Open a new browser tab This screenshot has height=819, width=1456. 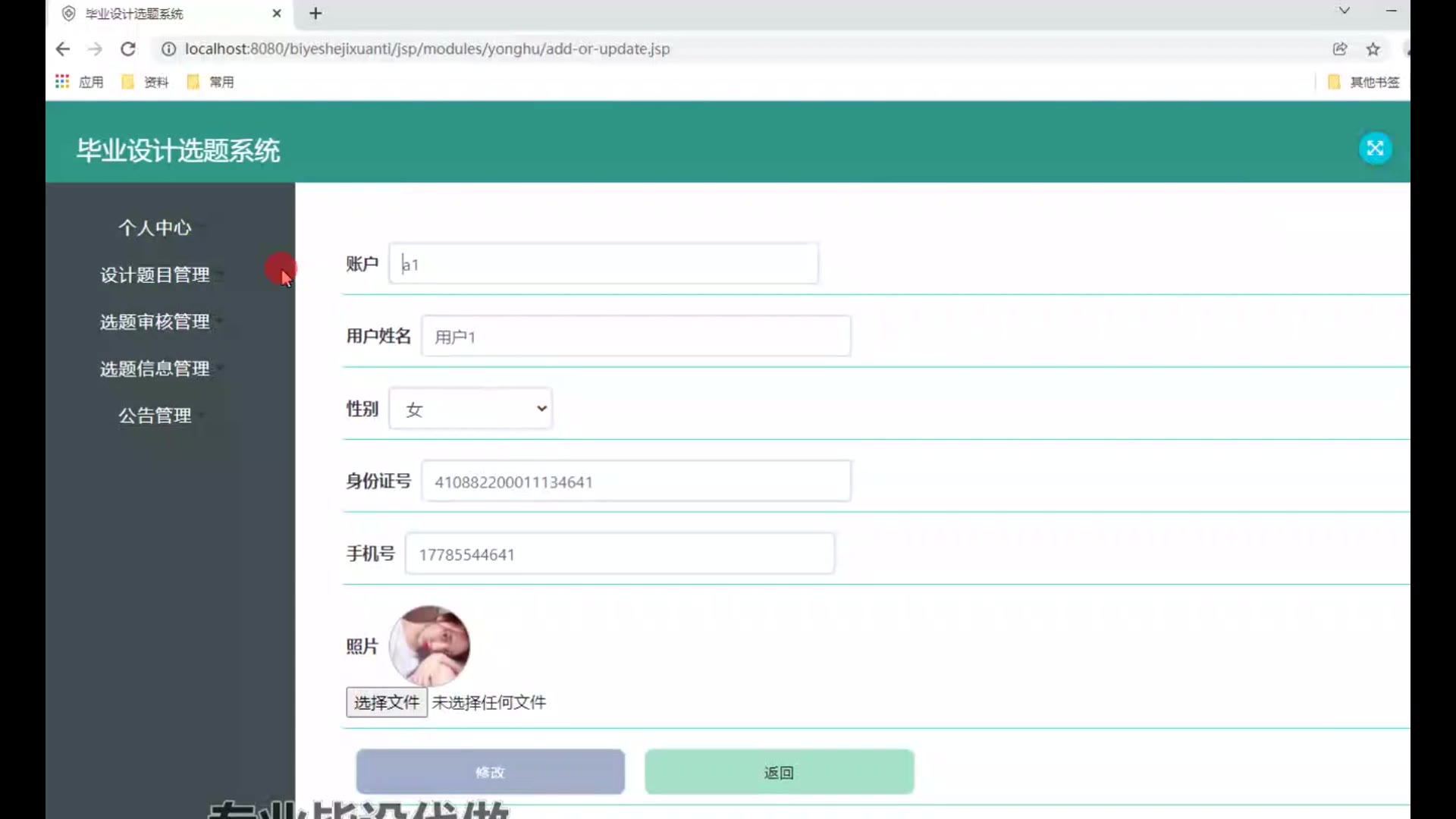315,14
